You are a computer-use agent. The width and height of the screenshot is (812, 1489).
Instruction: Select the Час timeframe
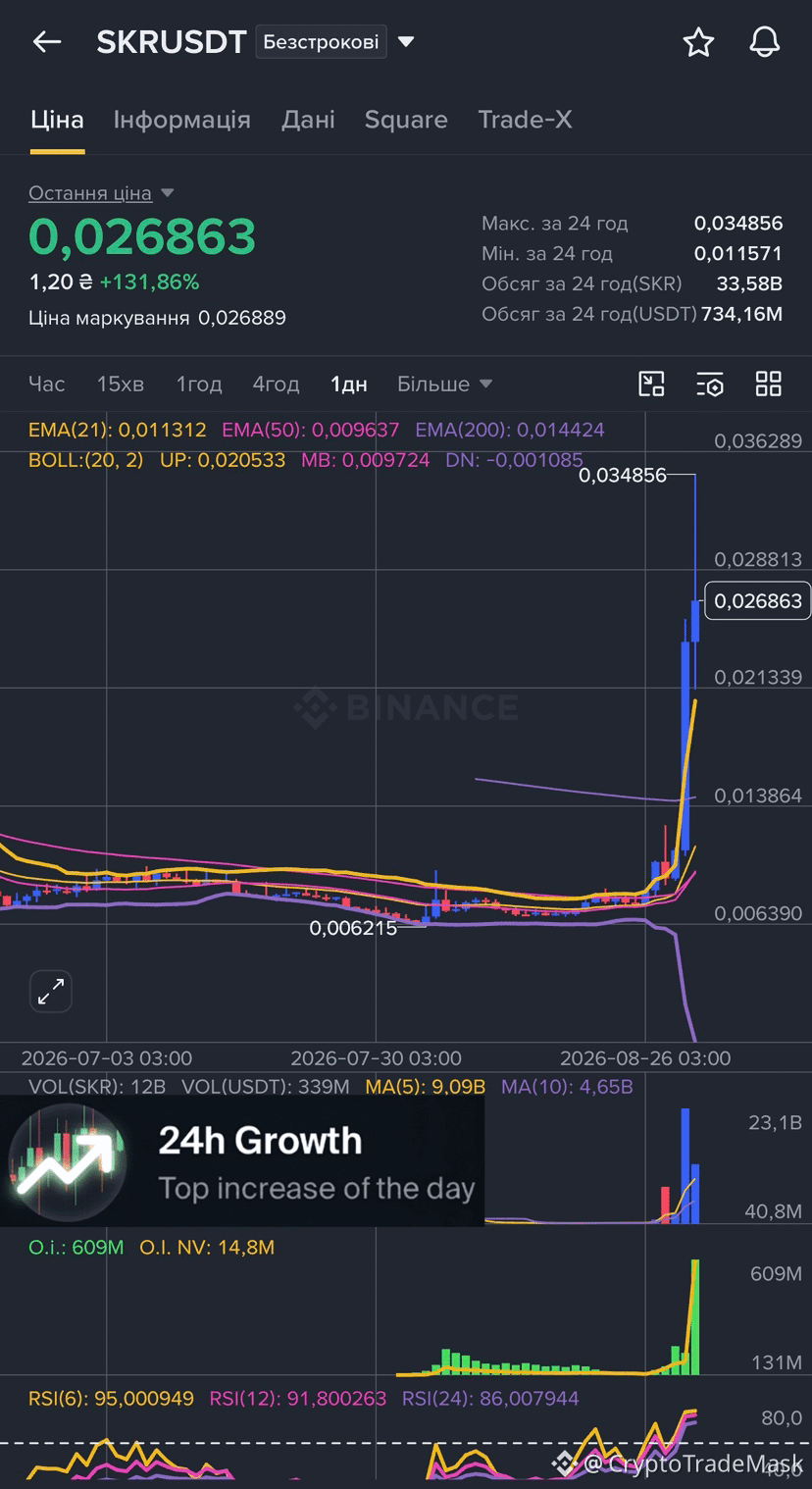[47, 384]
